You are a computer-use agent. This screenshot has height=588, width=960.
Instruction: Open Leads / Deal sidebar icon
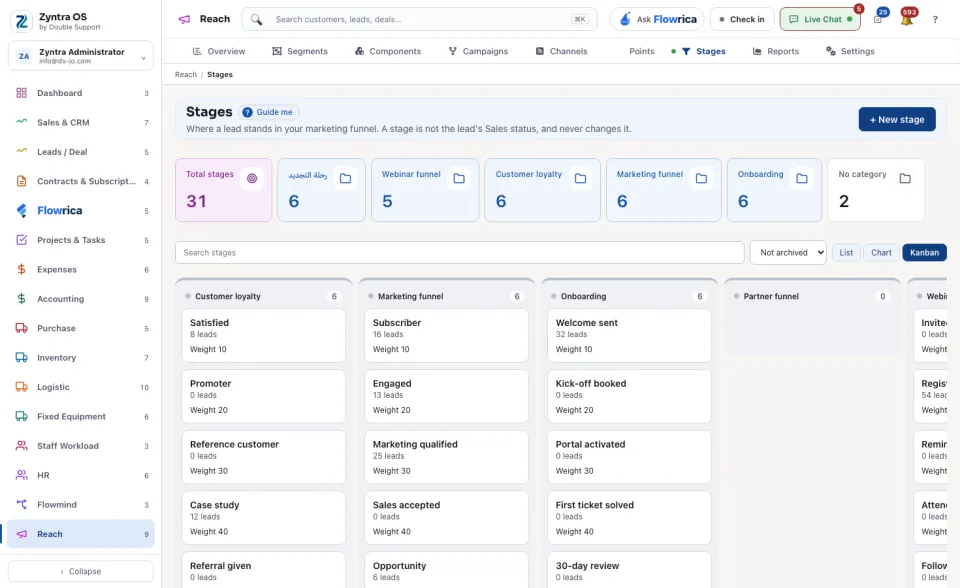21,151
